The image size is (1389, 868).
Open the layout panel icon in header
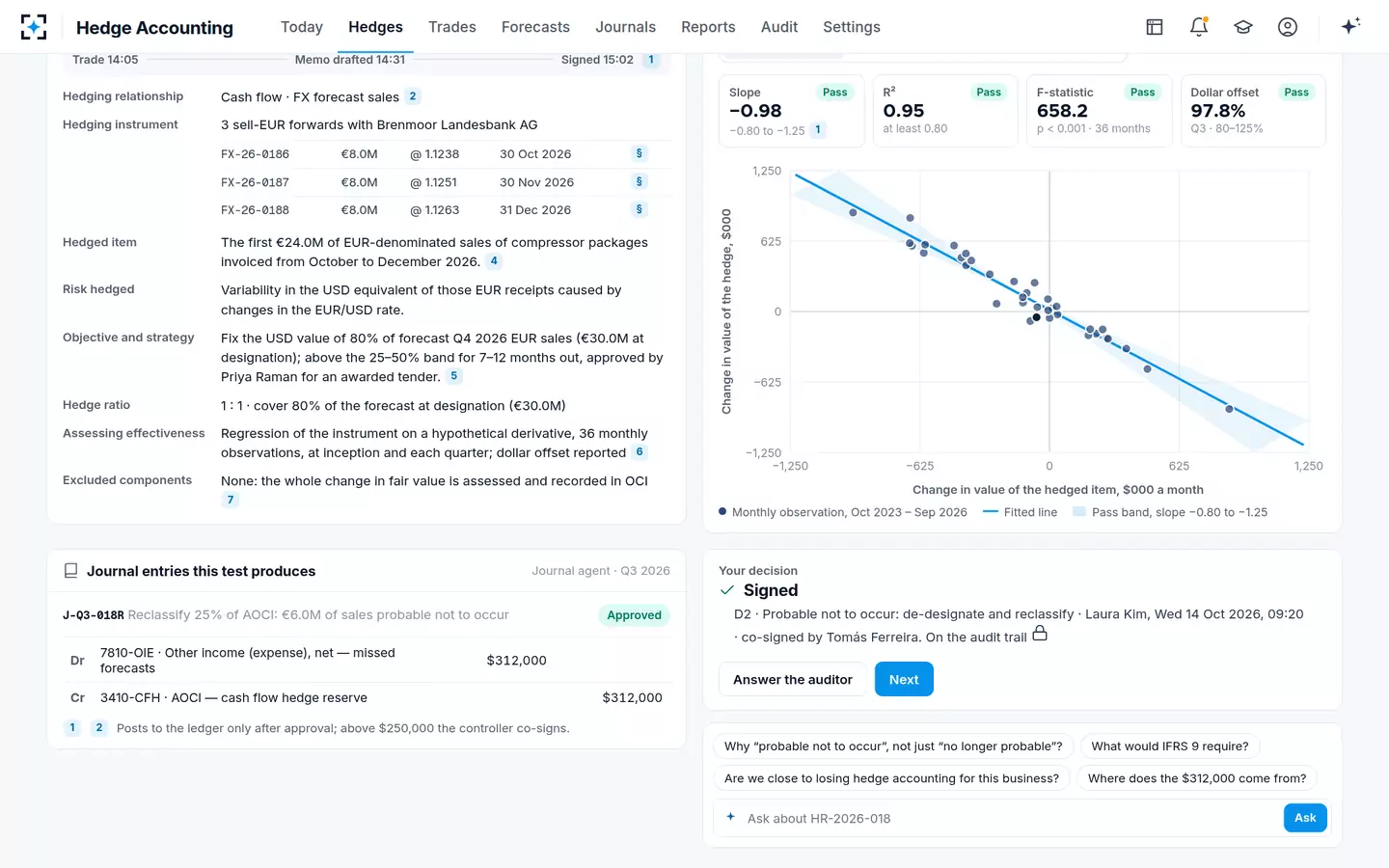pos(1155,27)
